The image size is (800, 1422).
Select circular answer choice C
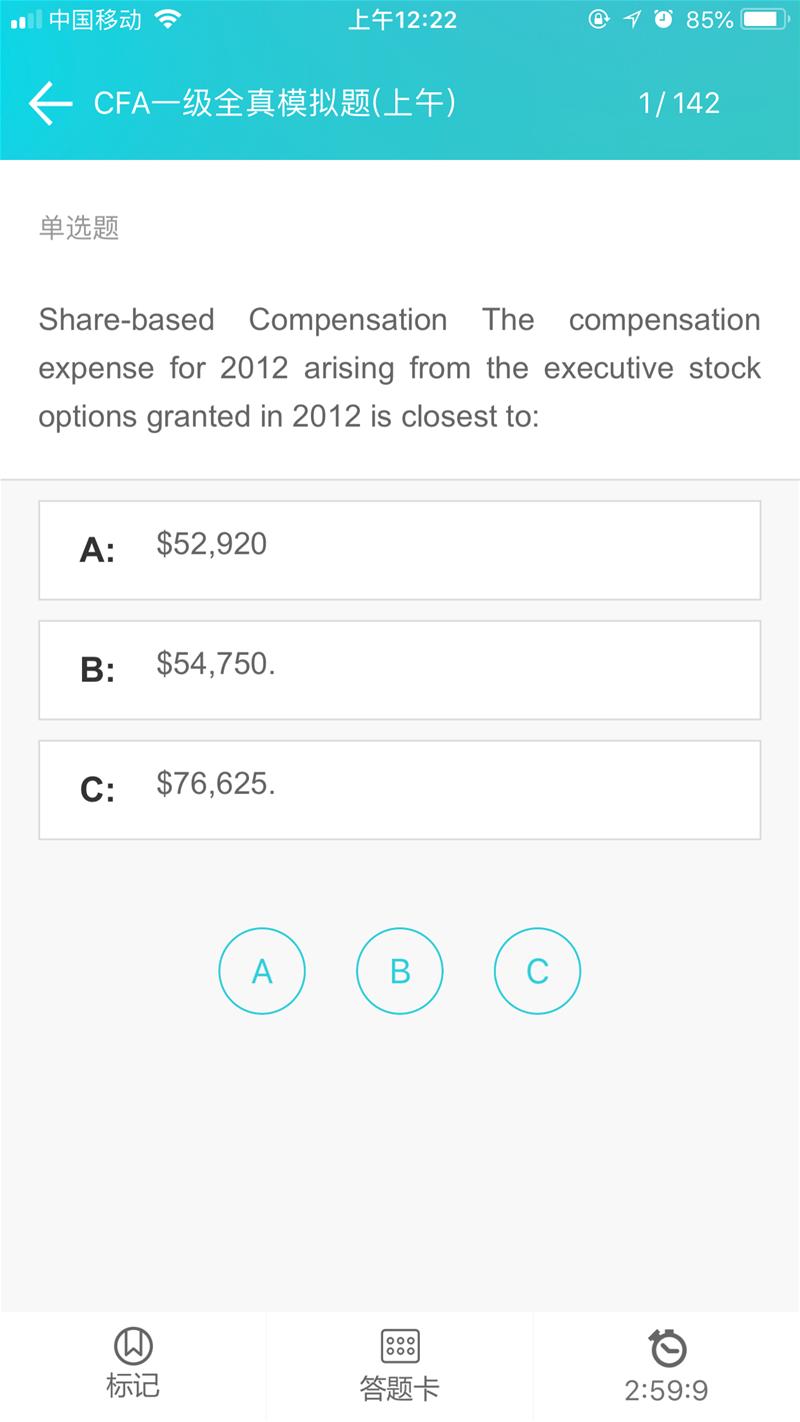[x=537, y=971]
